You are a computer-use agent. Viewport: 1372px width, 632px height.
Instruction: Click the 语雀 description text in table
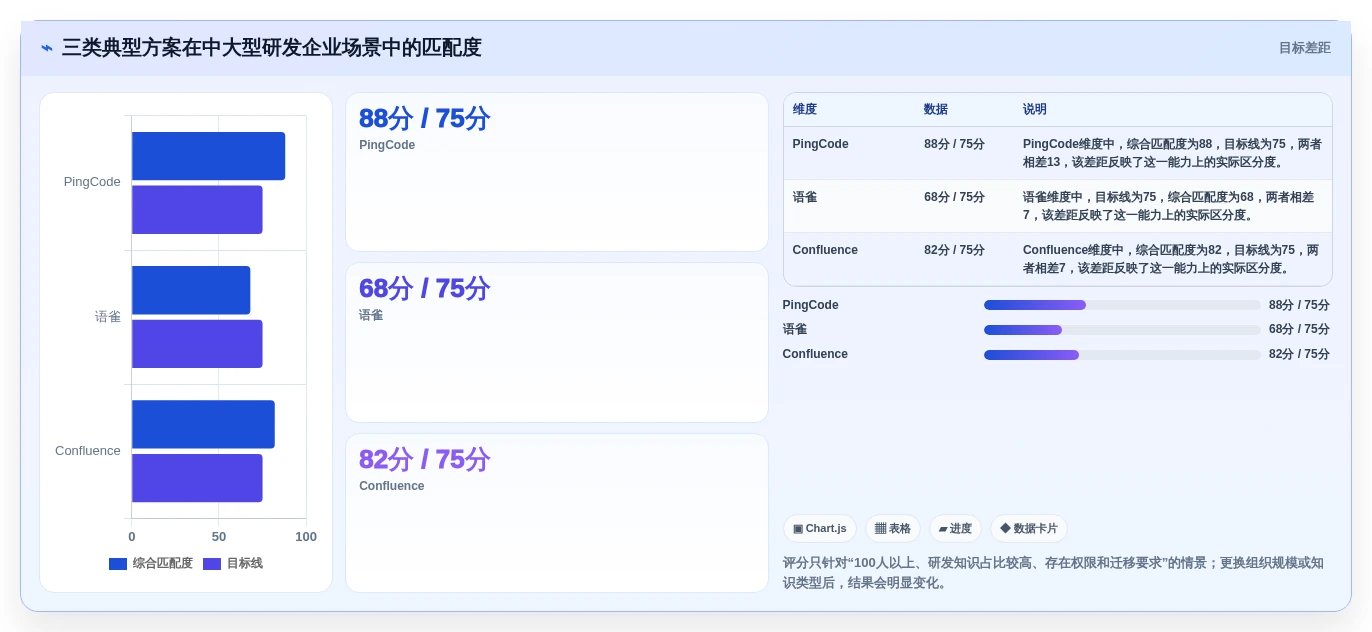click(x=1170, y=206)
